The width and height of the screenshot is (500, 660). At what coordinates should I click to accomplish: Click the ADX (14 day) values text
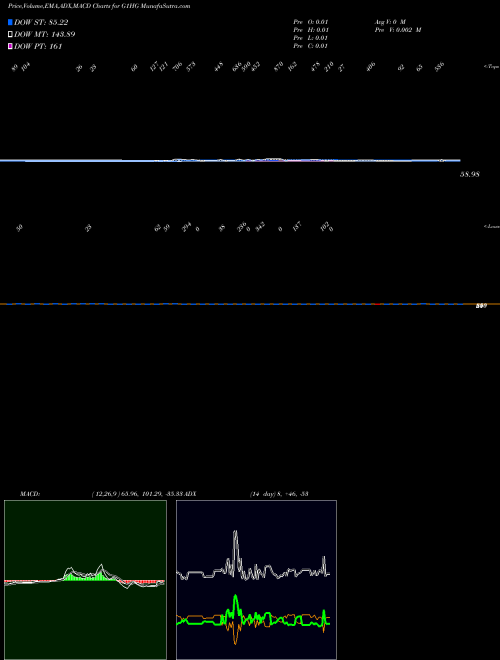point(279,494)
